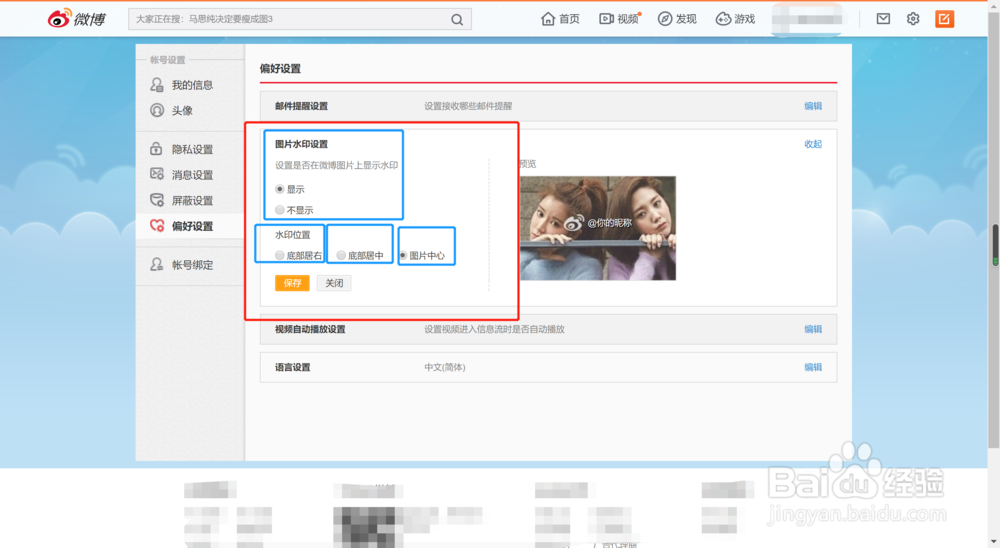Select 底部居中 watermark position
This screenshot has width=1000, height=548.
pos(341,255)
